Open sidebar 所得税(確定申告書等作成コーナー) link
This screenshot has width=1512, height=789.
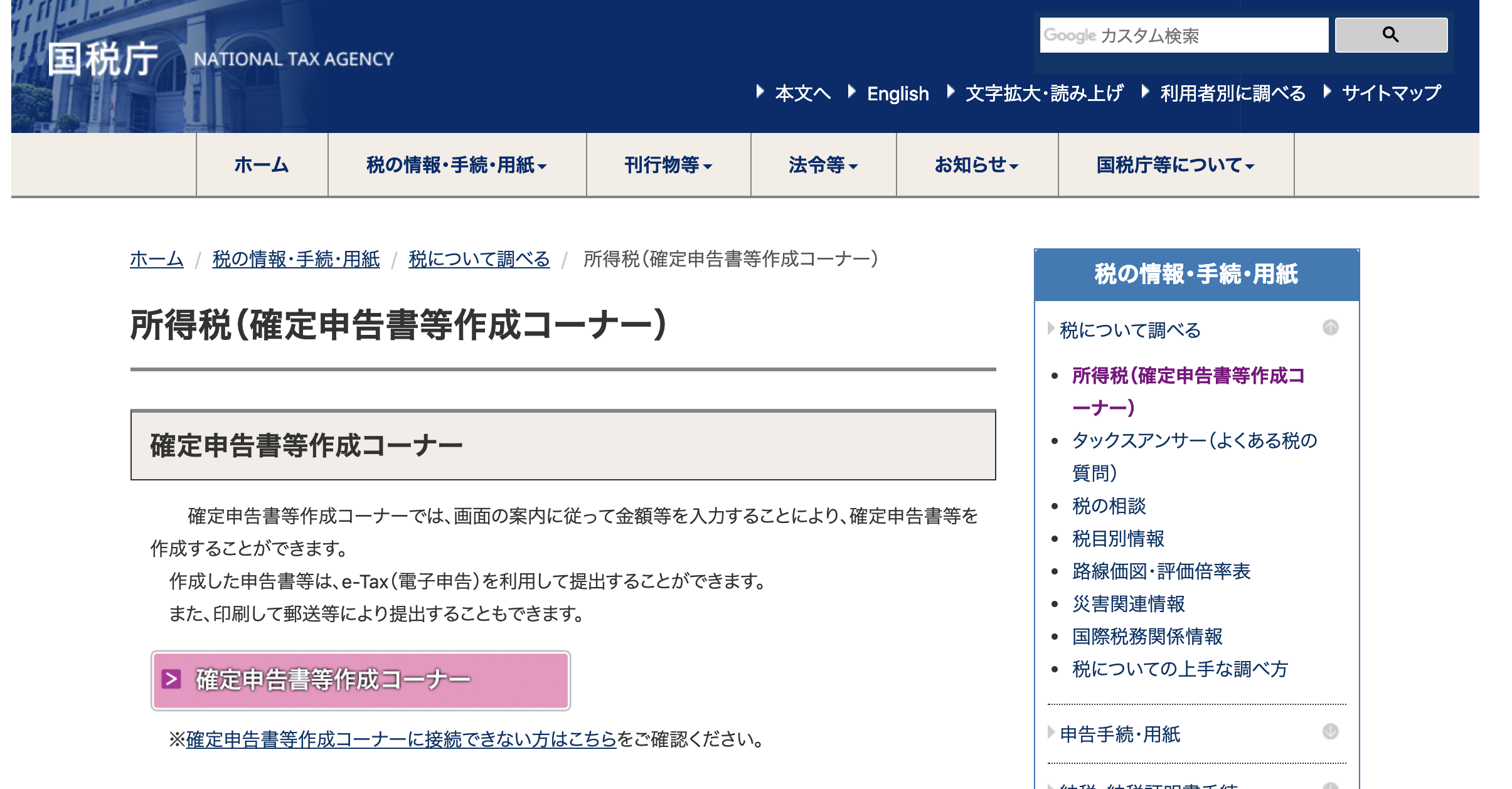1188,391
